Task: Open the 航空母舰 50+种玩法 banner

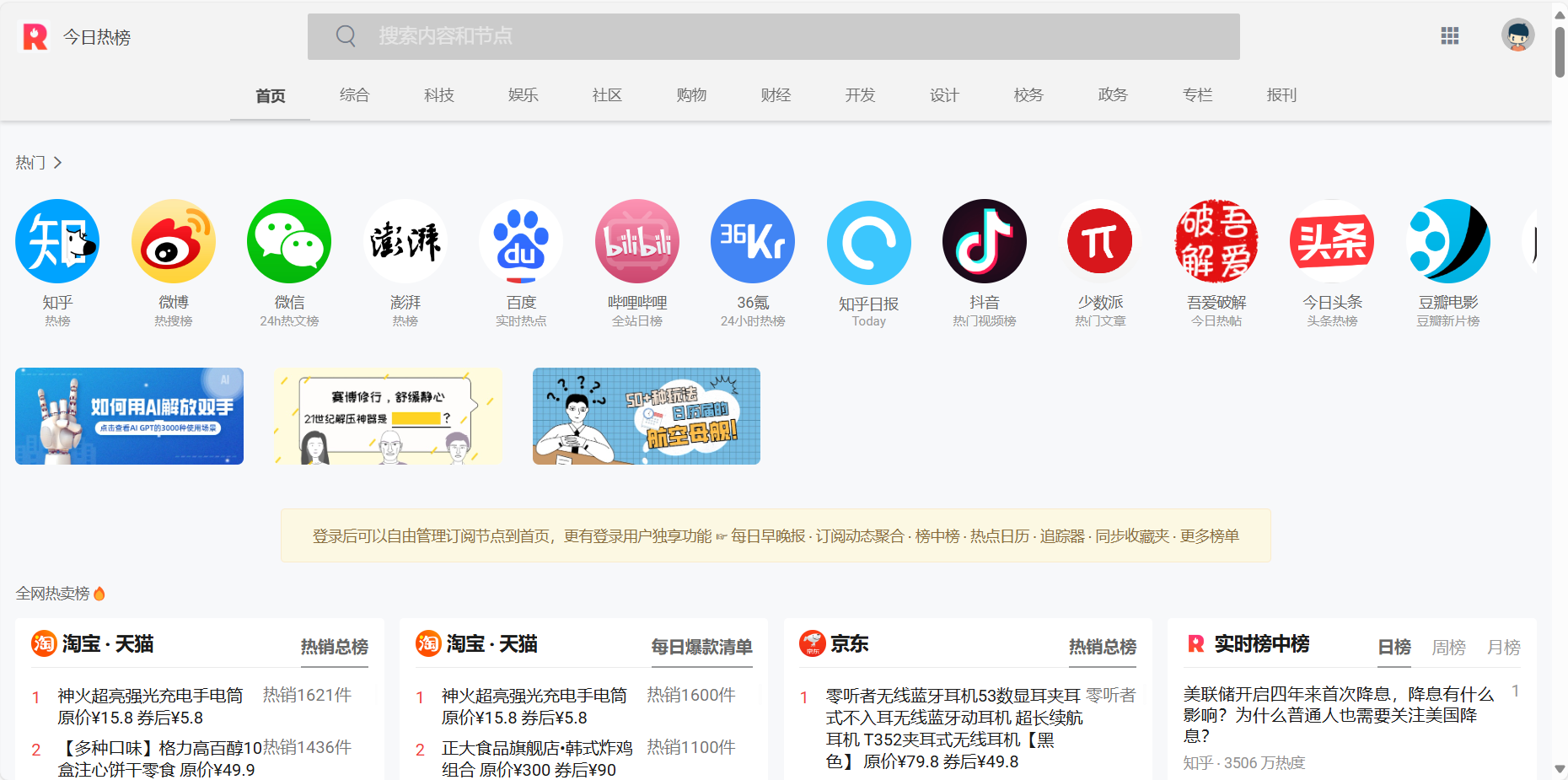Action: (x=647, y=416)
